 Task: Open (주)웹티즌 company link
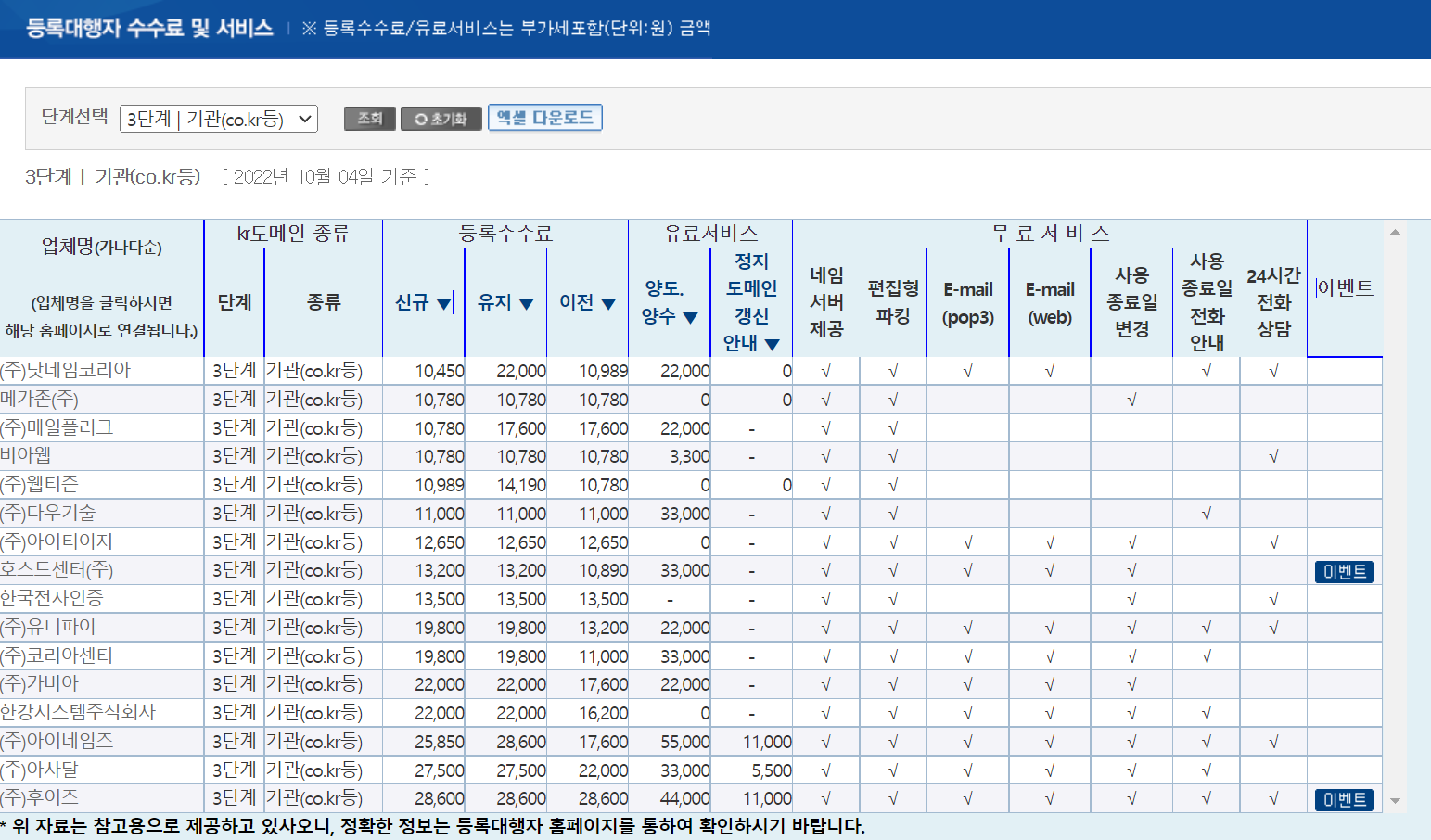point(40,484)
